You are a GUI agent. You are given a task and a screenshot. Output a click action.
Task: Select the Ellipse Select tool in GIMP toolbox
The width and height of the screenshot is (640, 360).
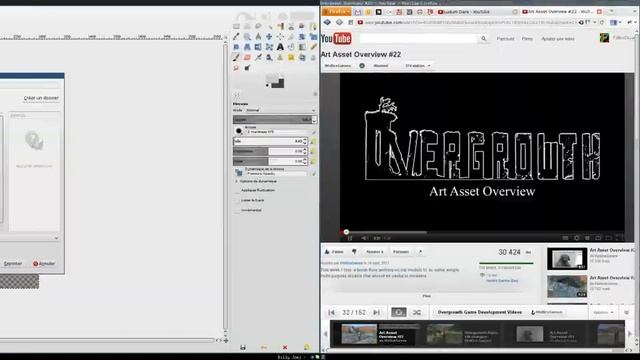click(247, 26)
